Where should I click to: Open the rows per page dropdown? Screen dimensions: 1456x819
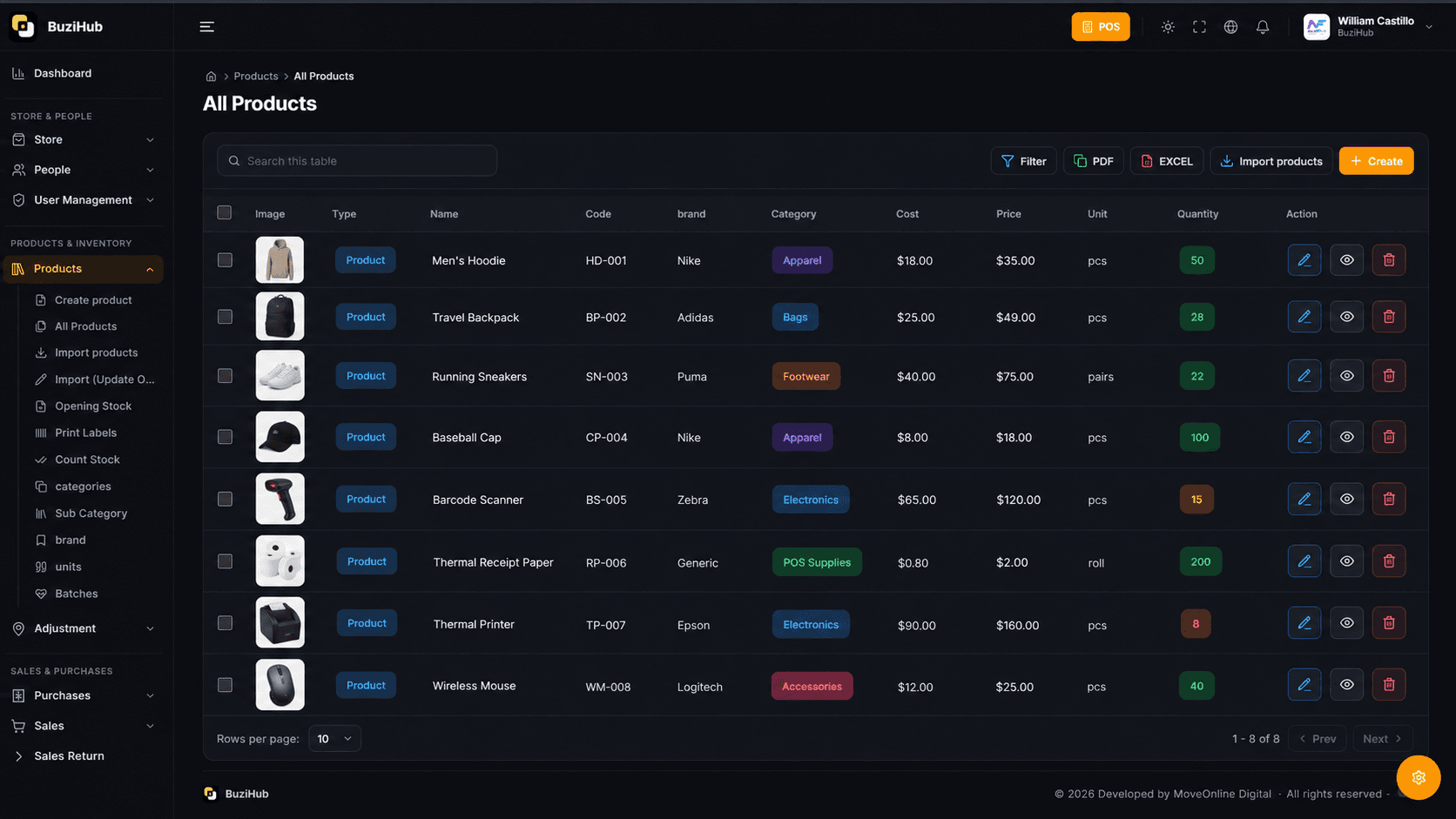click(334, 739)
